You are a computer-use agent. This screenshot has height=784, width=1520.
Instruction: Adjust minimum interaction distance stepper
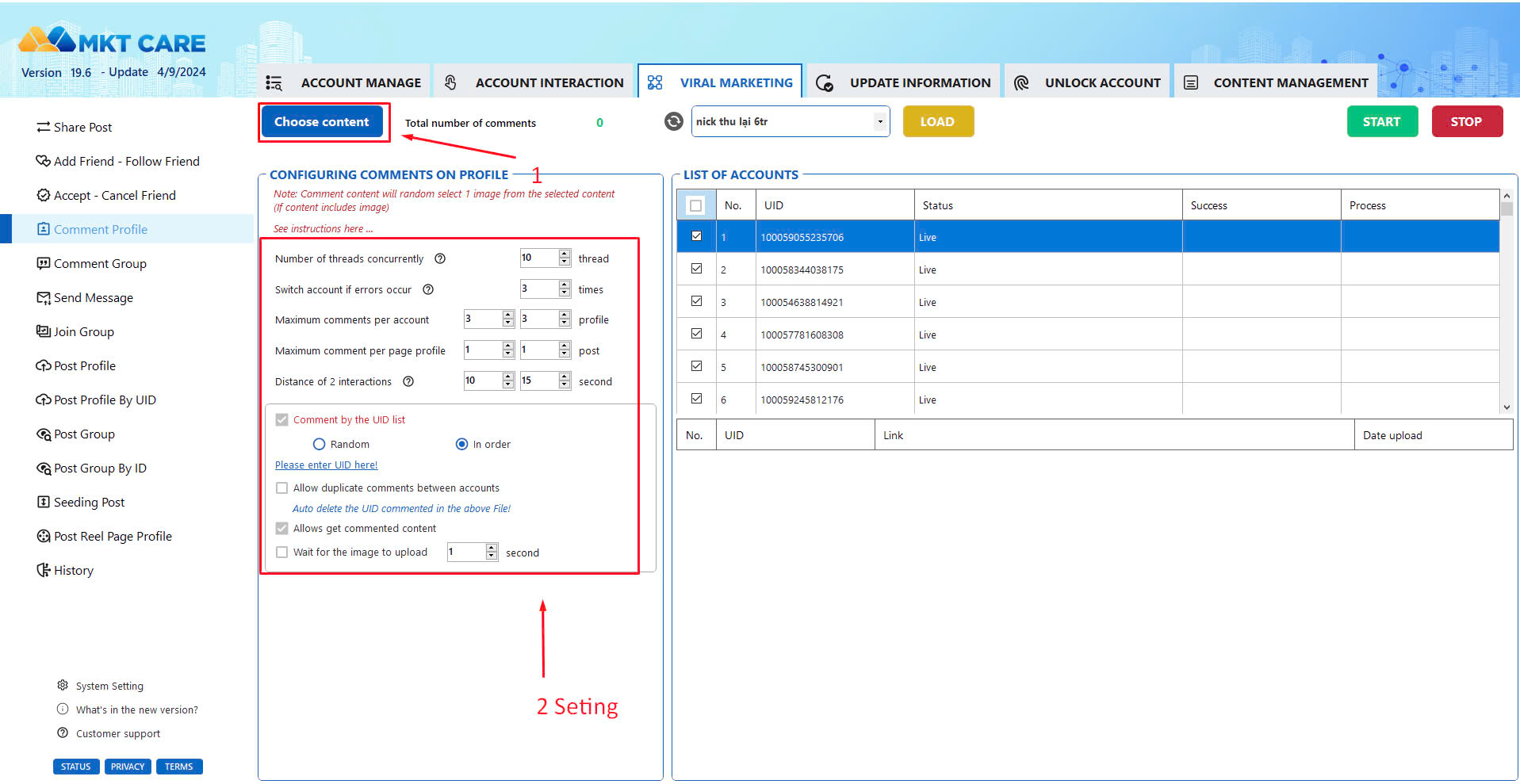point(508,381)
